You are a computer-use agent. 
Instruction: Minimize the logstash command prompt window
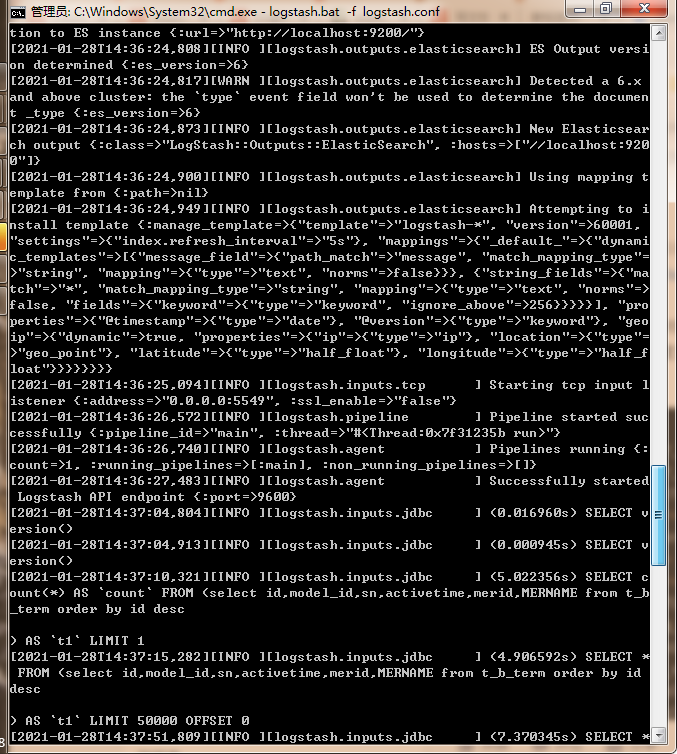(580, 9)
